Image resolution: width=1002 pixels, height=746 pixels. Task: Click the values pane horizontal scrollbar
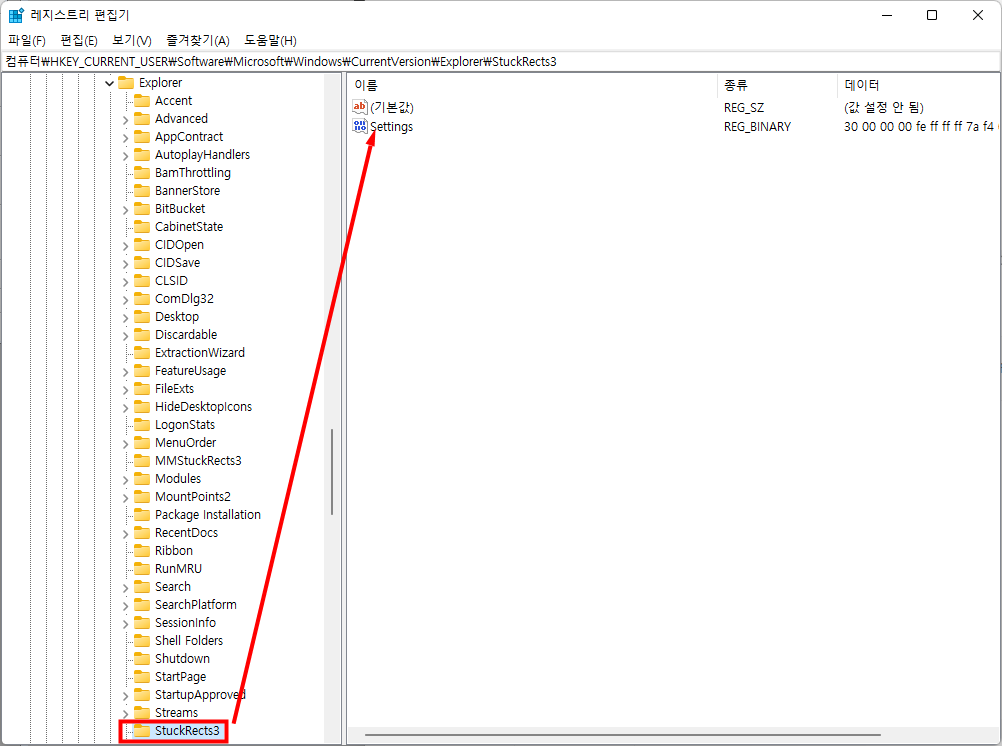pyautogui.click(x=622, y=734)
